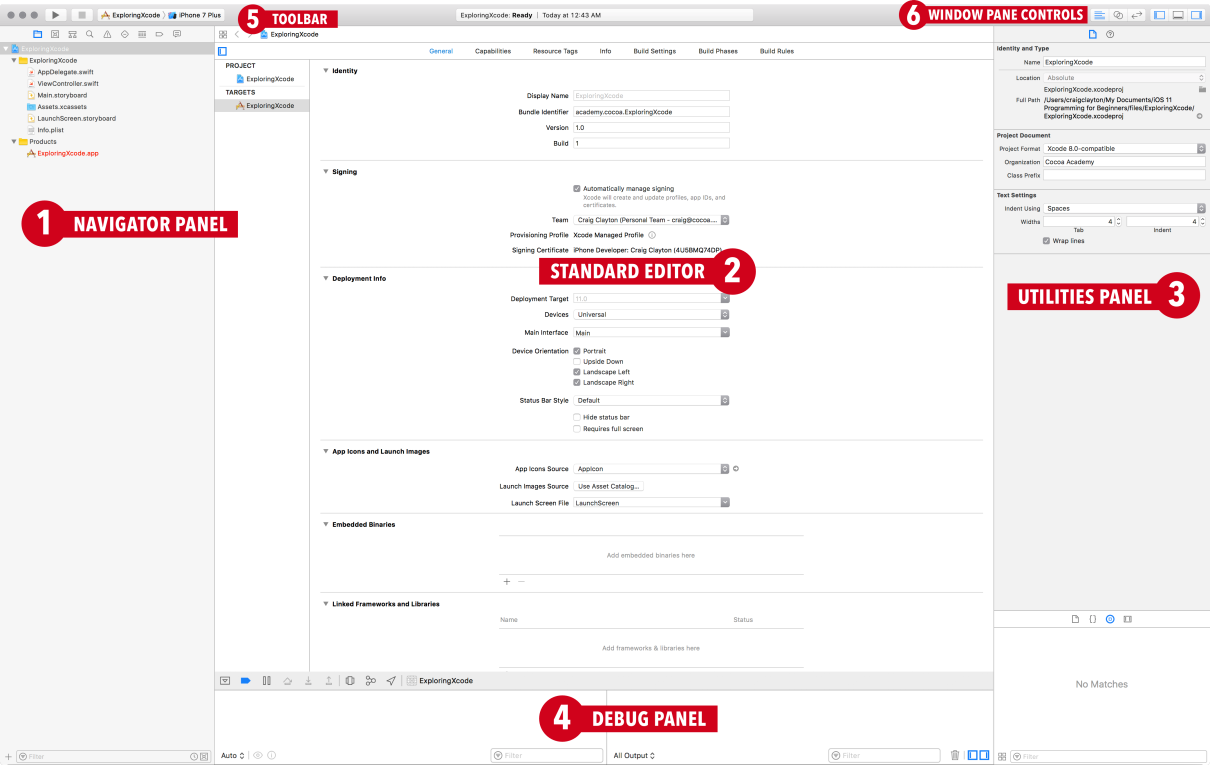
Task: Switch to the Build Settings tab
Action: point(655,51)
